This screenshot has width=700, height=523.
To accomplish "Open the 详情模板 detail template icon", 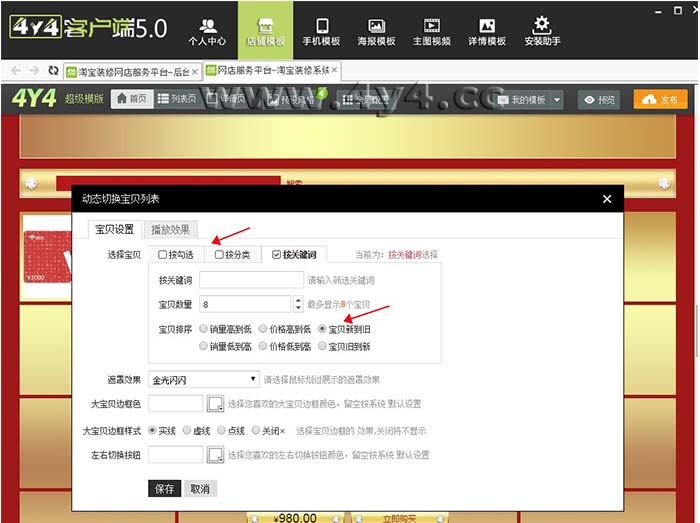I will [x=487, y=30].
